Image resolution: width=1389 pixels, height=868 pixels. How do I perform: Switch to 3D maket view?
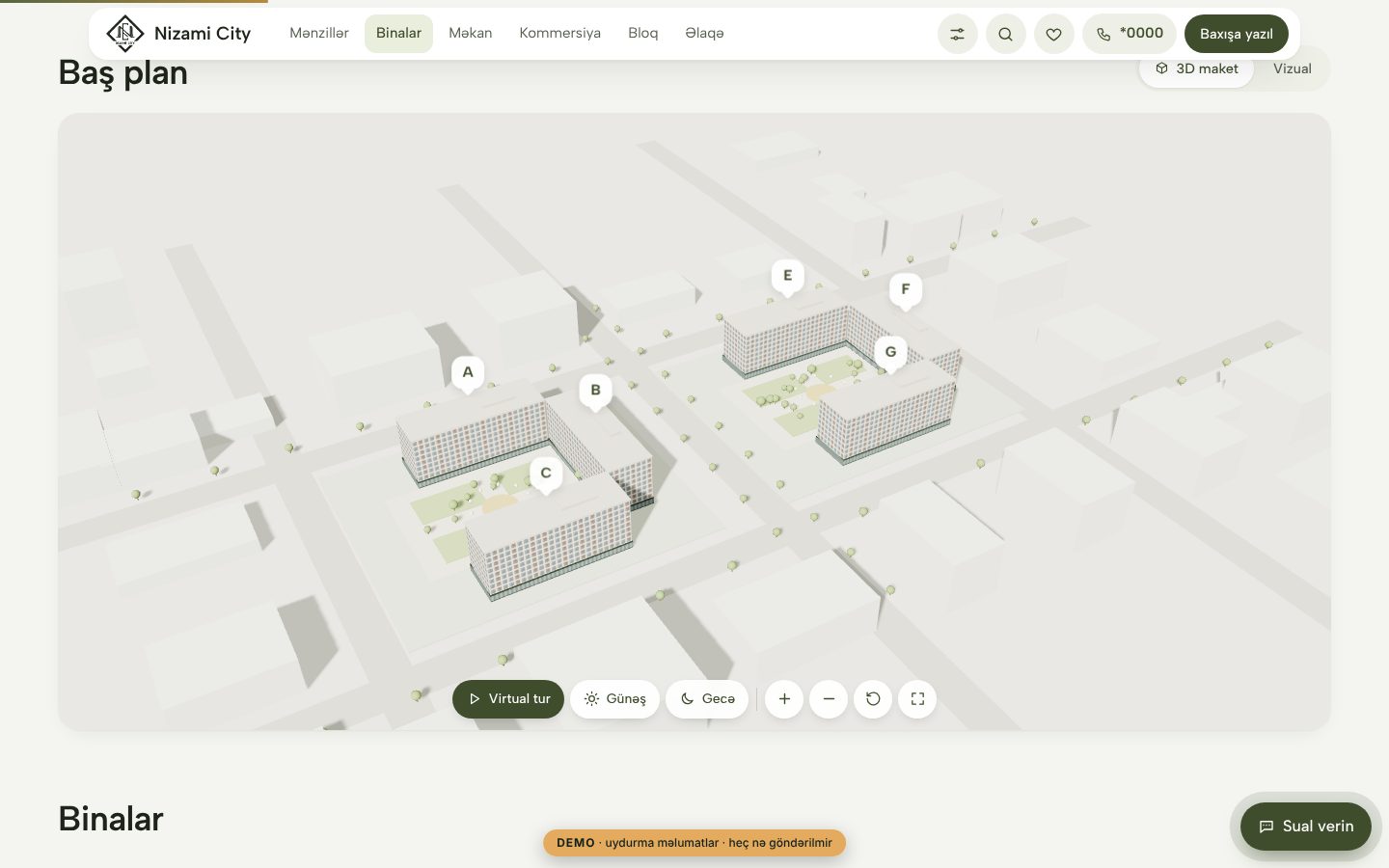tap(1196, 68)
